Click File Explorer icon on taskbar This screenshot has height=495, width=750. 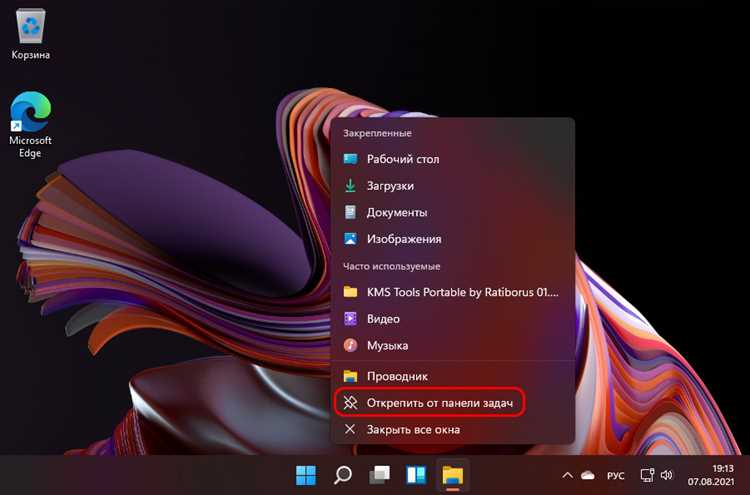point(452,475)
